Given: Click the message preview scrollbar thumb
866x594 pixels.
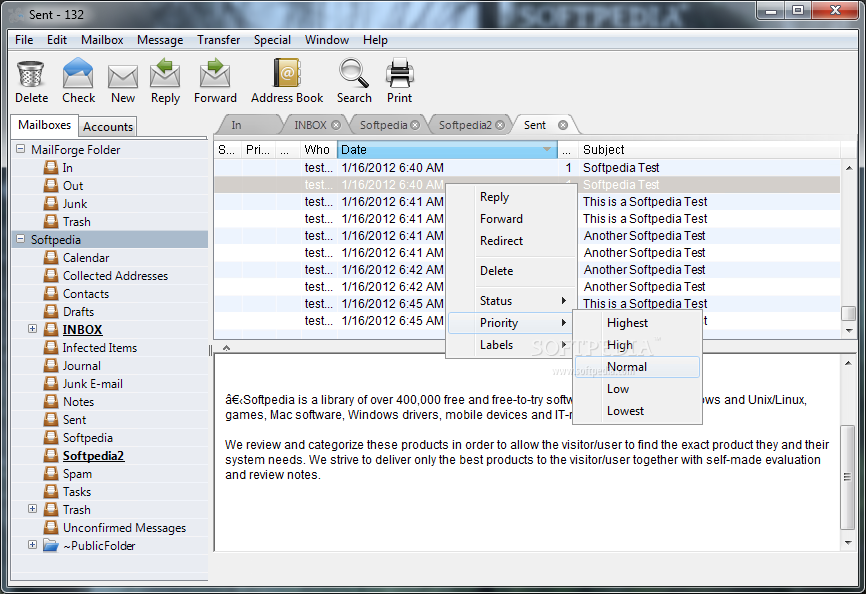Looking at the screenshot, I should tap(847, 477).
